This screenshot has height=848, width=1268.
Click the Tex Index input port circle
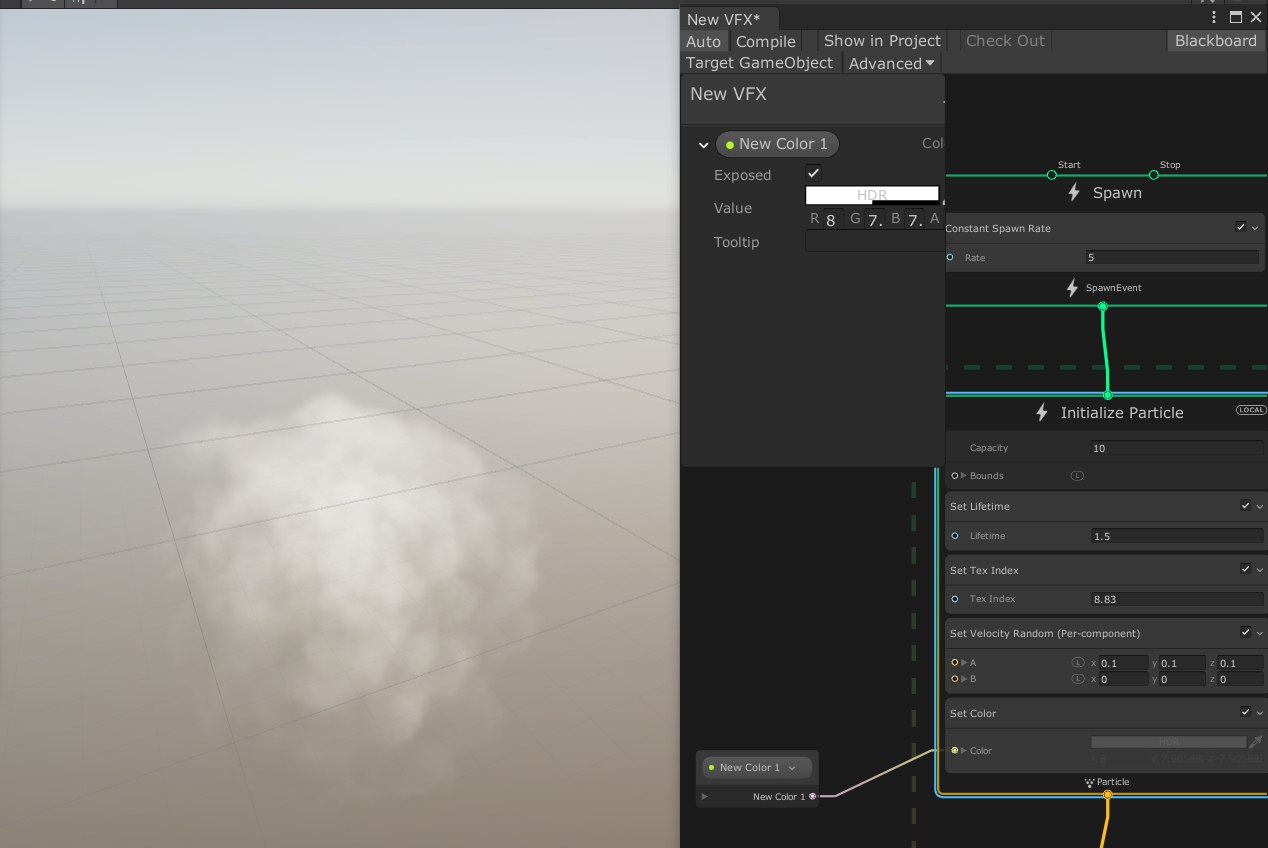click(955, 599)
